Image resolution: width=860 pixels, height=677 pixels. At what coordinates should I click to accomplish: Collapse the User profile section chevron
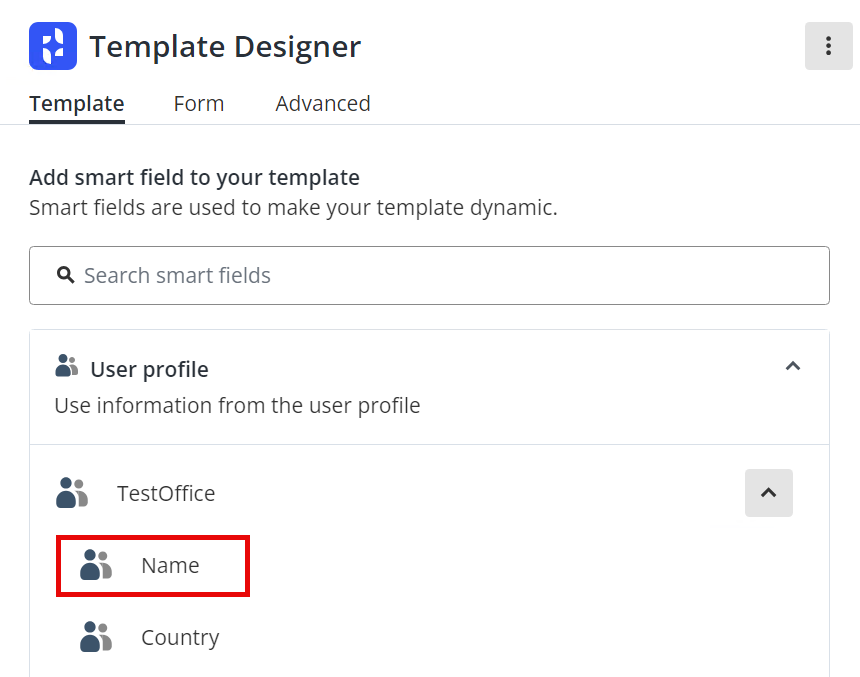tap(793, 366)
